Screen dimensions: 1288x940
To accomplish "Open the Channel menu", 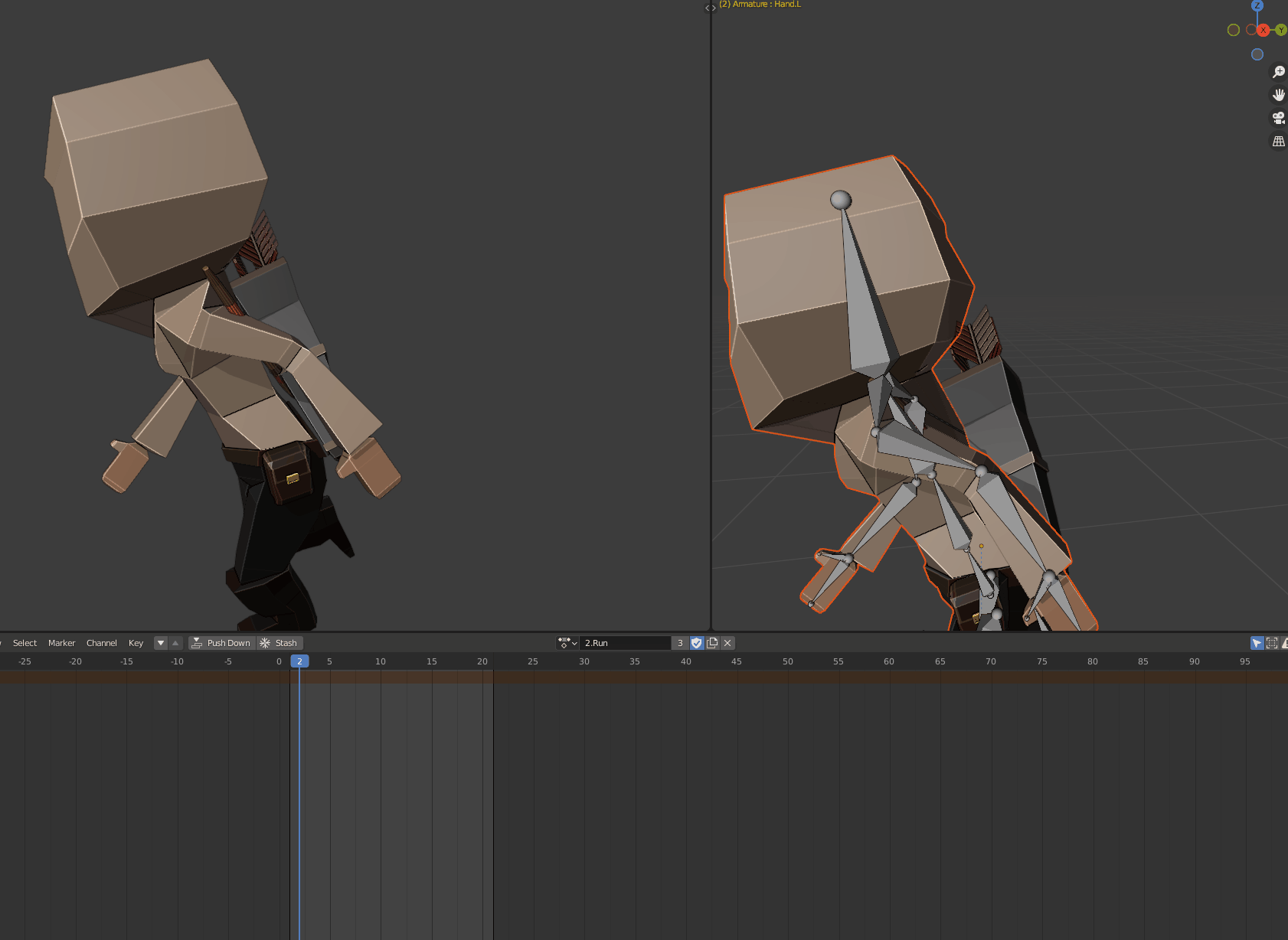I will tap(101, 643).
